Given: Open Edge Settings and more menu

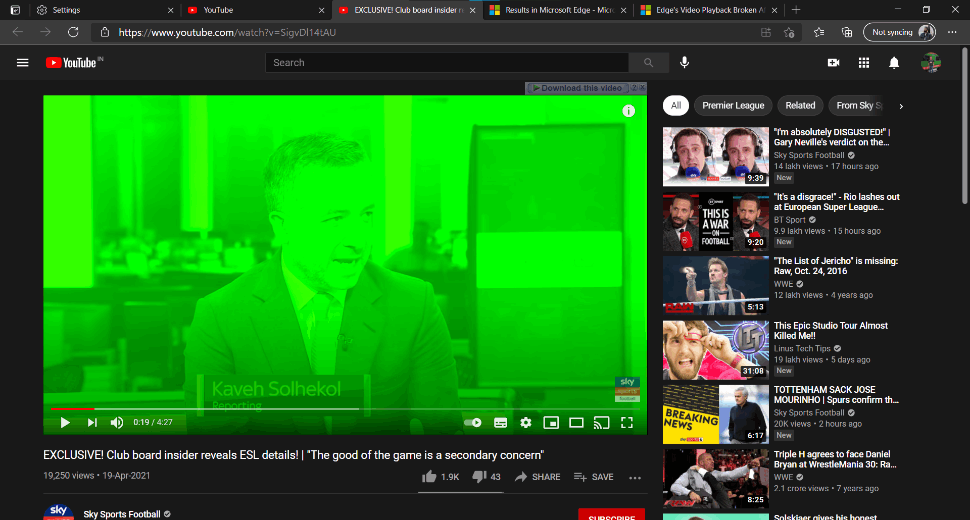Looking at the screenshot, I should (x=952, y=32).
